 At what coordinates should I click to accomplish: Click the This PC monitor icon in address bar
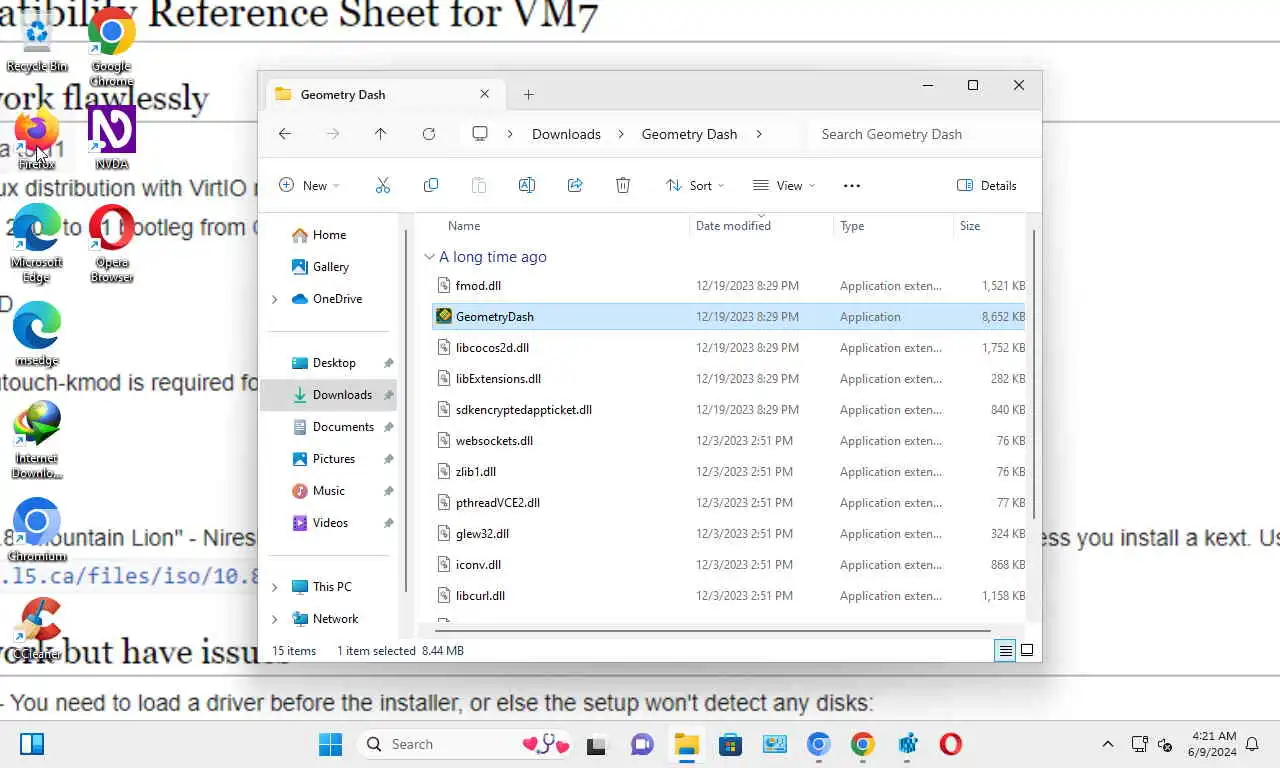tap(480, 134)
